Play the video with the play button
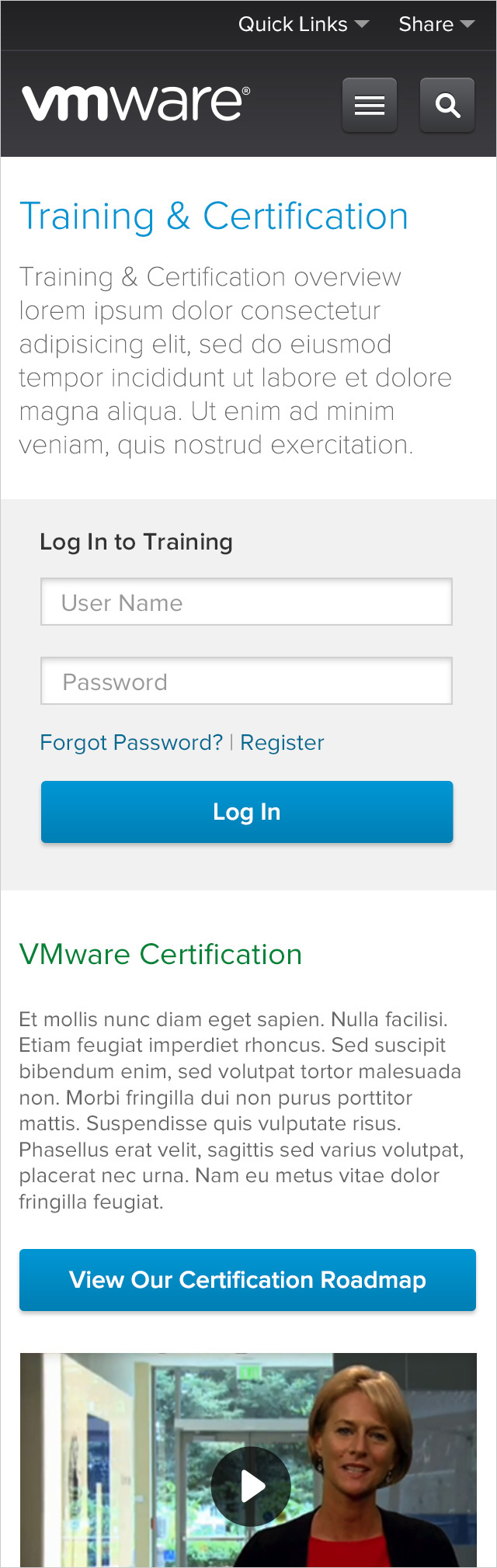 click(251, 1486)
